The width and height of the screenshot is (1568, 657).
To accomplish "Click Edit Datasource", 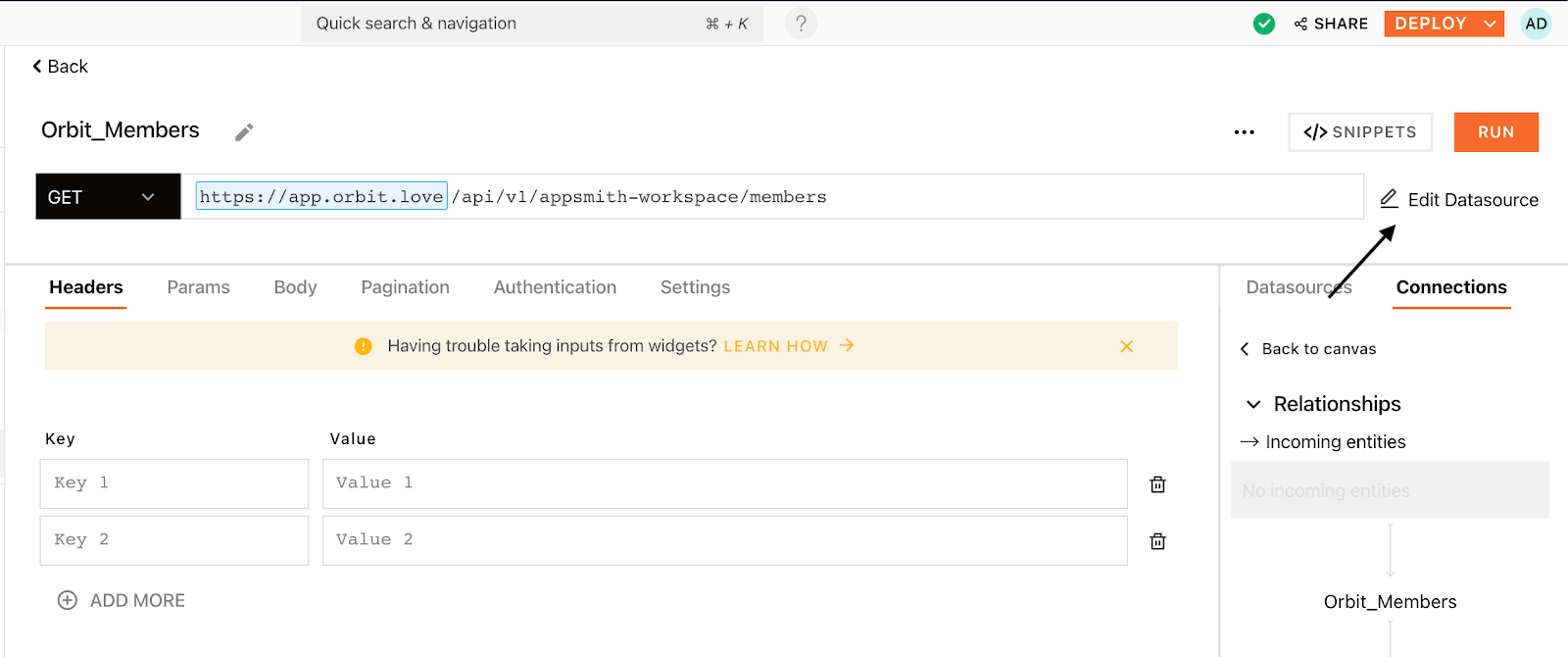I will coord(1459,200).
